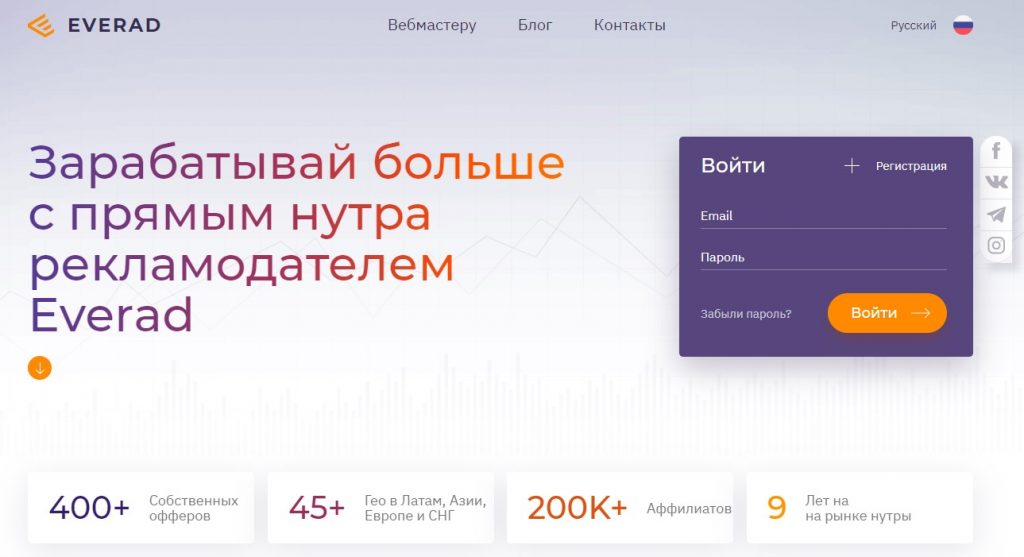
Task: Click the headline word рекламодателем
Action: click(x=242, y=266)
